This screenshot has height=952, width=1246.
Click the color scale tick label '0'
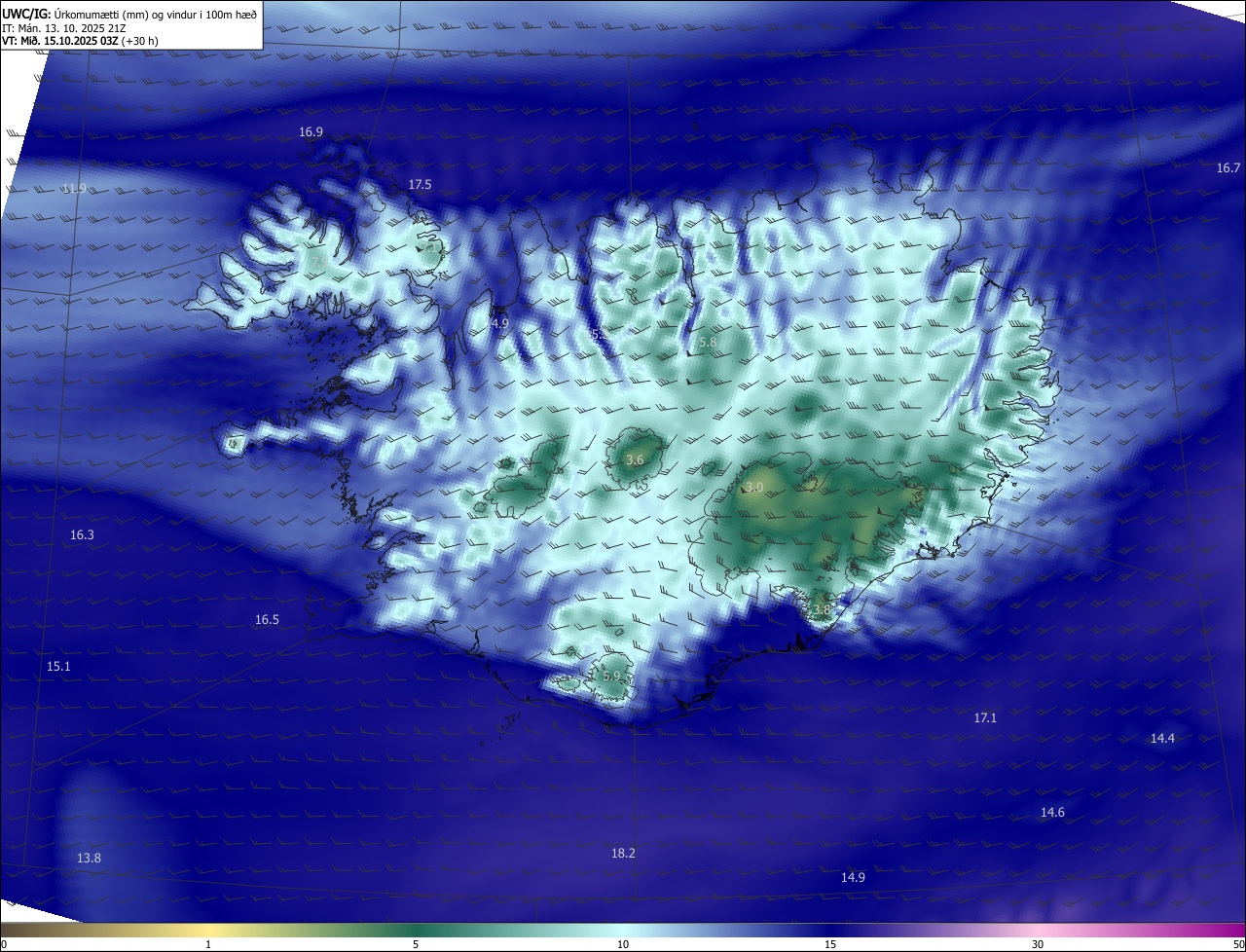[x=4, y=944]
